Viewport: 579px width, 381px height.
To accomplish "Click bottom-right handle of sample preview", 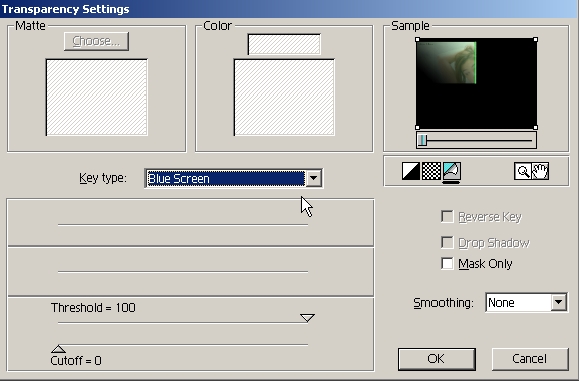I will pos(536,128).
